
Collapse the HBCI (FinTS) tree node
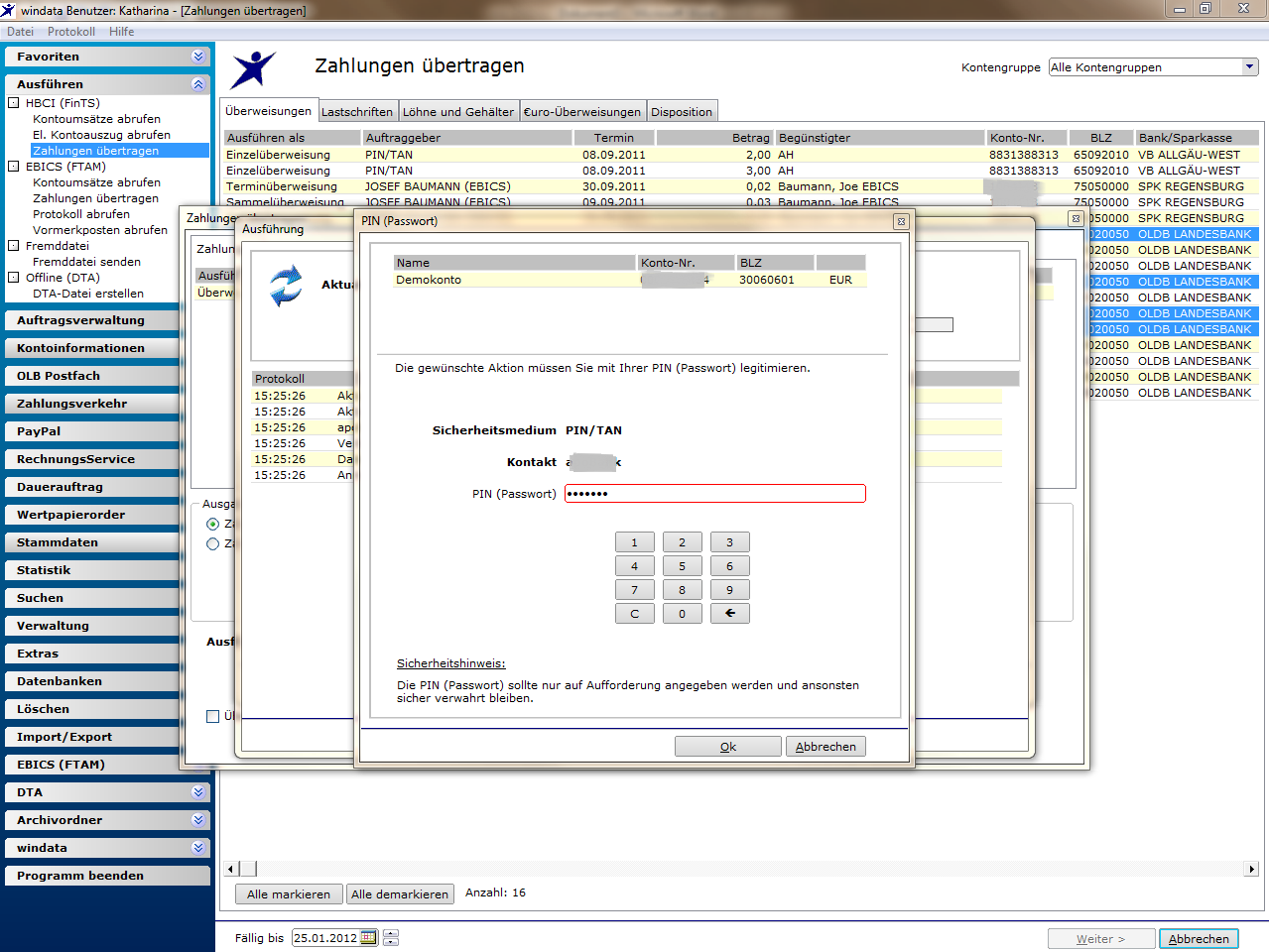pos(14,103)
